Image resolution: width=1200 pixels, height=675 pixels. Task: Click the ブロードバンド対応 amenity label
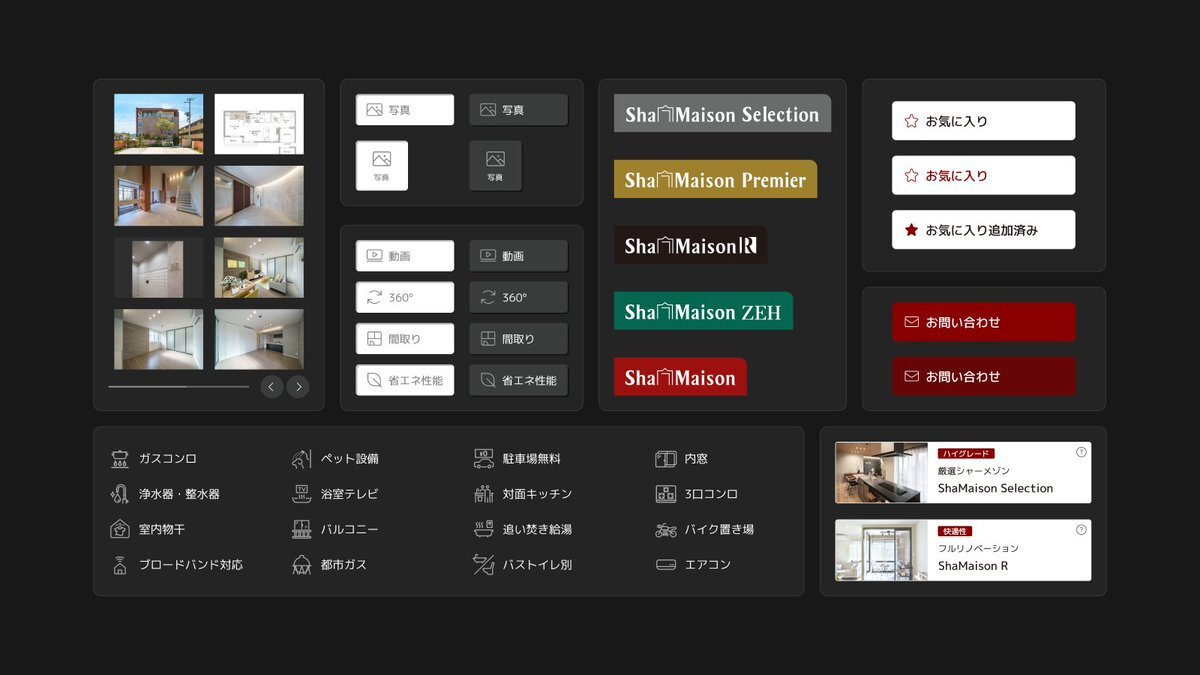(191, 565)
